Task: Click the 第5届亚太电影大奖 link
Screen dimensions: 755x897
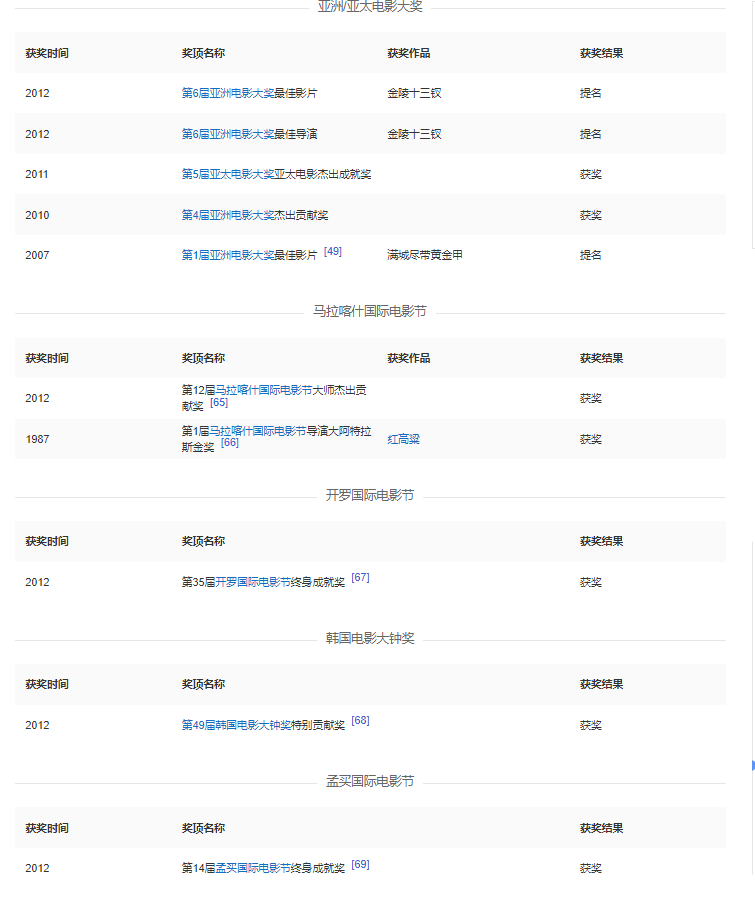Action: [227, 174]
